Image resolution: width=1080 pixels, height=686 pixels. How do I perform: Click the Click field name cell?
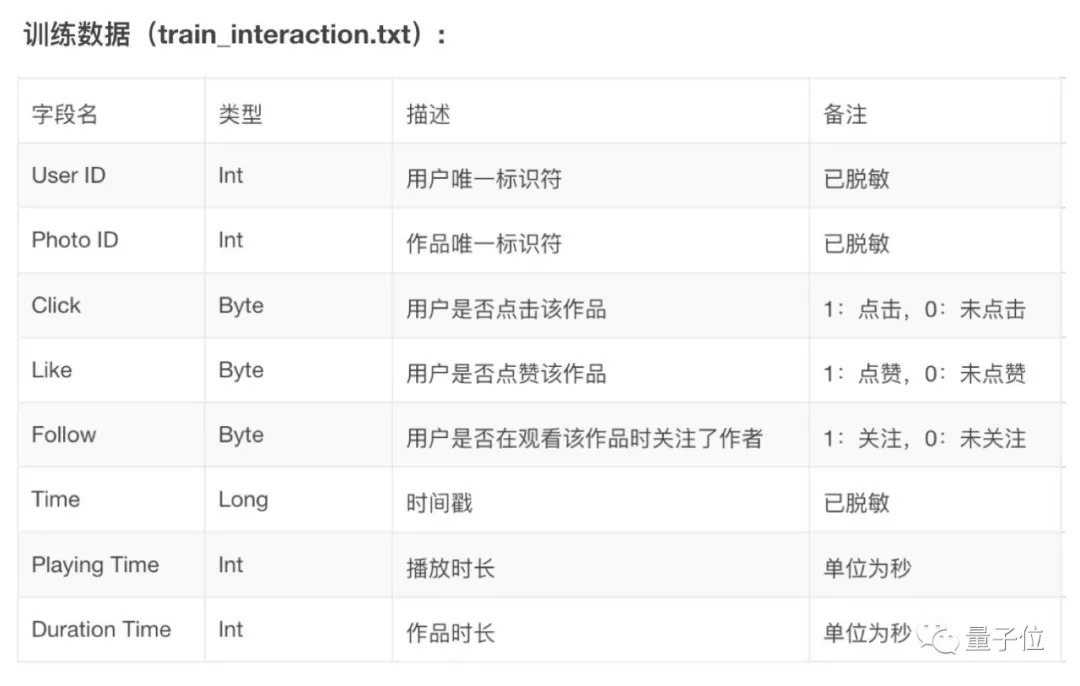(x=56, y=306)
